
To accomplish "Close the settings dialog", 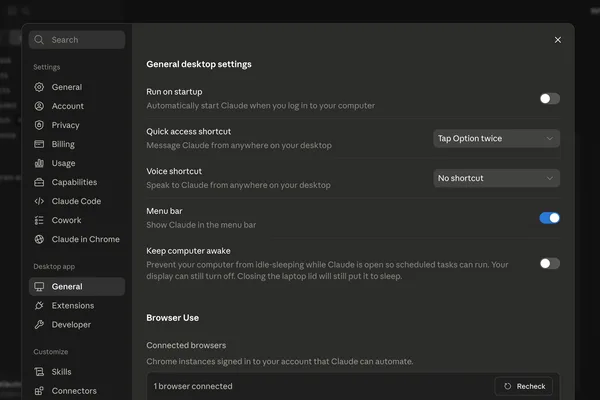I will click(558, 40).
